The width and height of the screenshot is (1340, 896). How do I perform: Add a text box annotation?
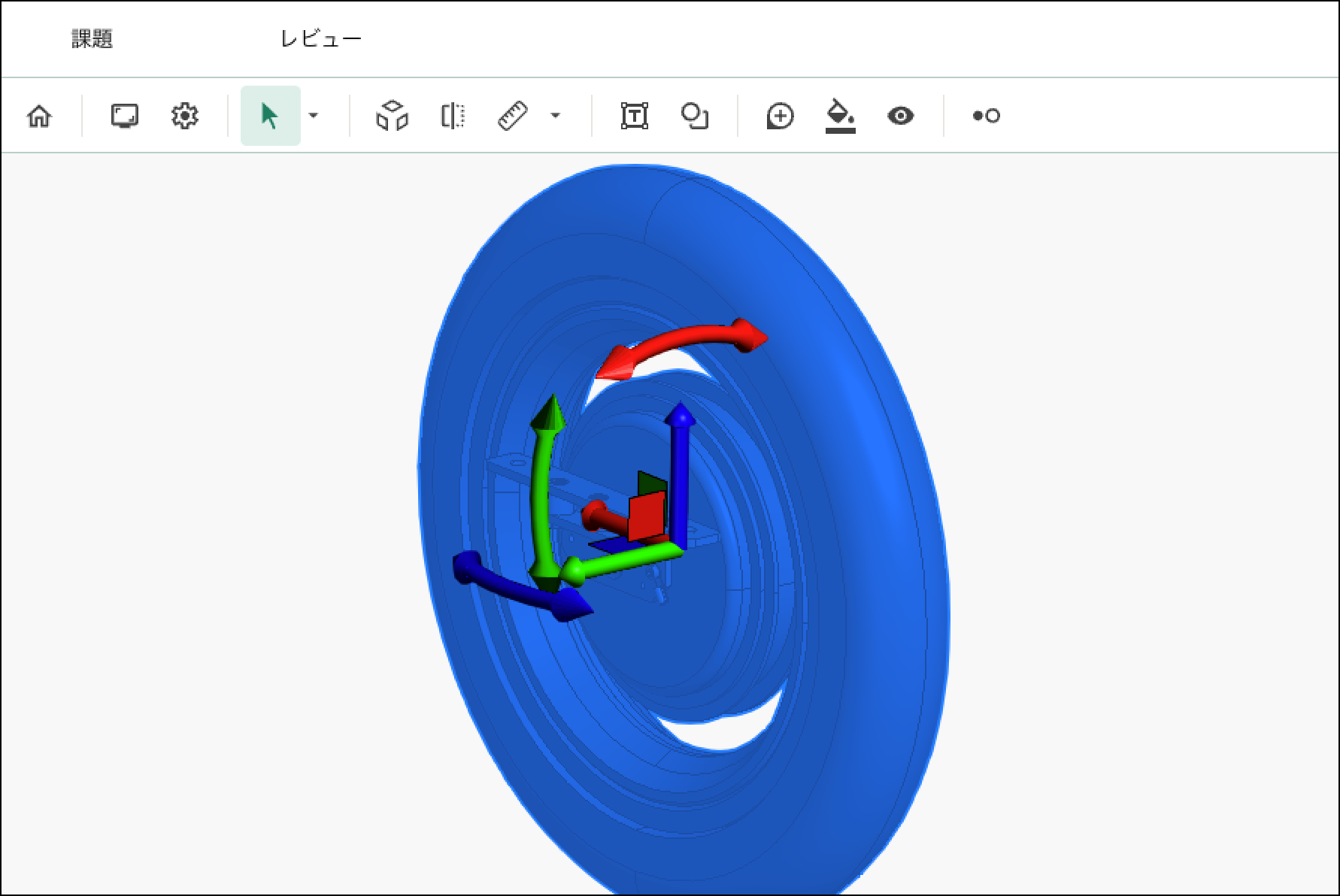click(634, 116)
